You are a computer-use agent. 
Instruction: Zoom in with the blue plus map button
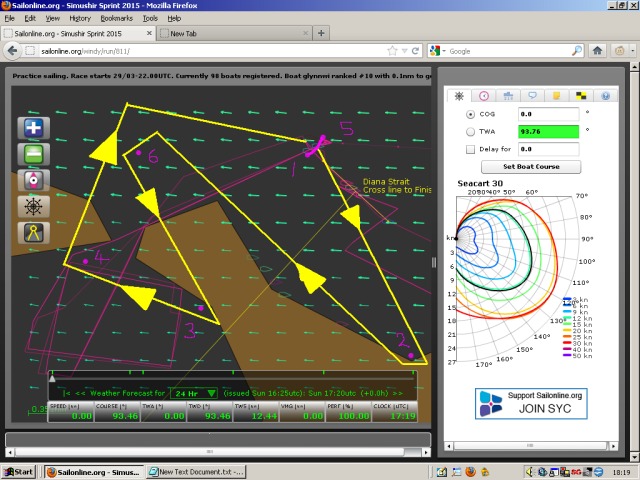33,128
